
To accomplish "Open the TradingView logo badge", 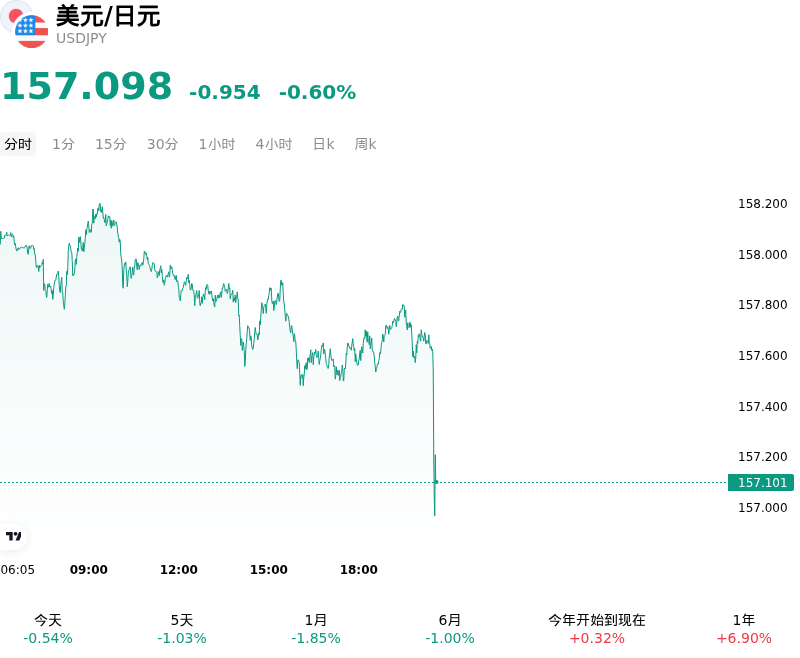I will coord(13,536).
